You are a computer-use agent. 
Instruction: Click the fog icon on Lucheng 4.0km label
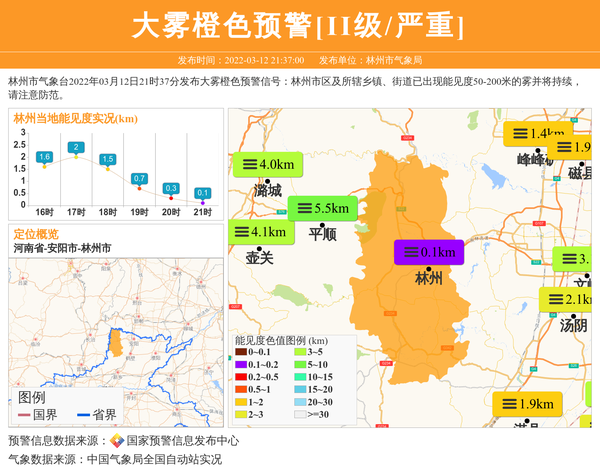(x=247, y=164)
